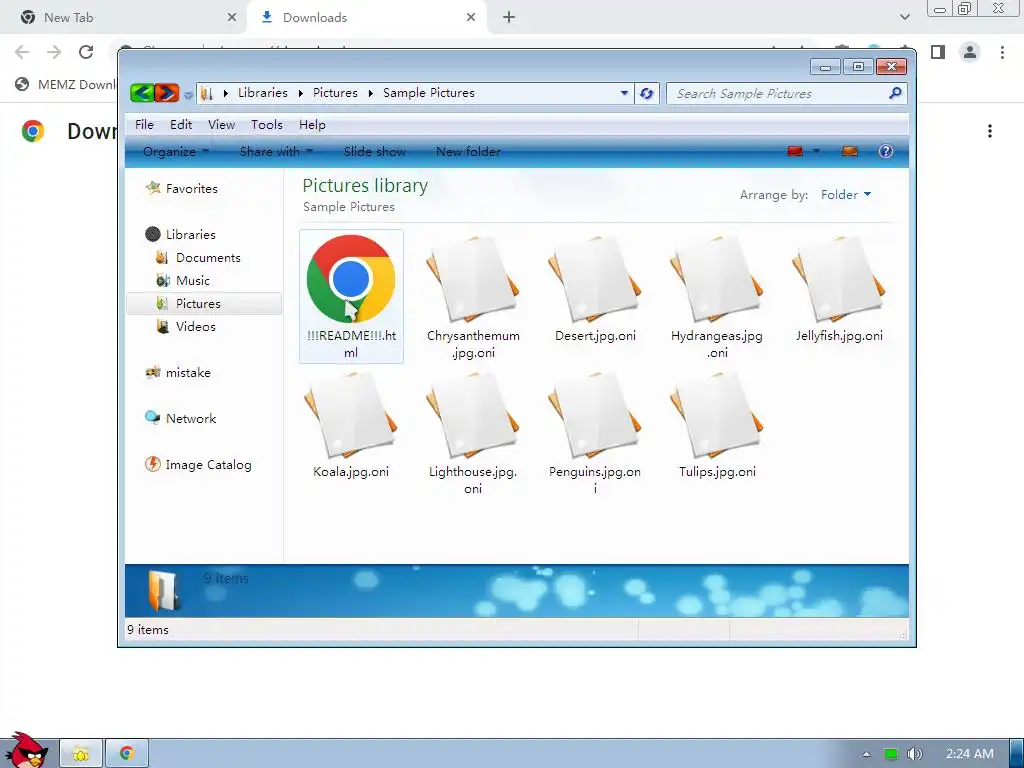Open recent locations arrow beside navigation buttons

tap(188, 95)
